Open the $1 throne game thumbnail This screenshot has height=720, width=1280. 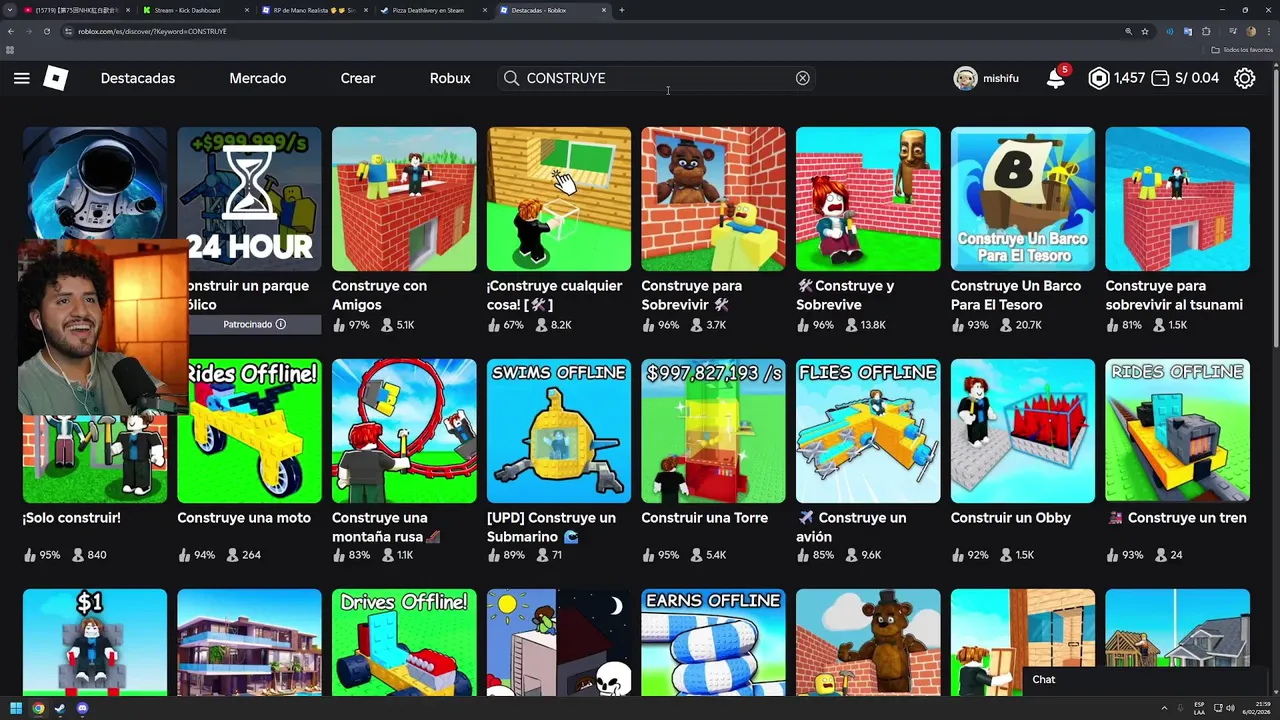pyautogui.click(x=95, y=642)
